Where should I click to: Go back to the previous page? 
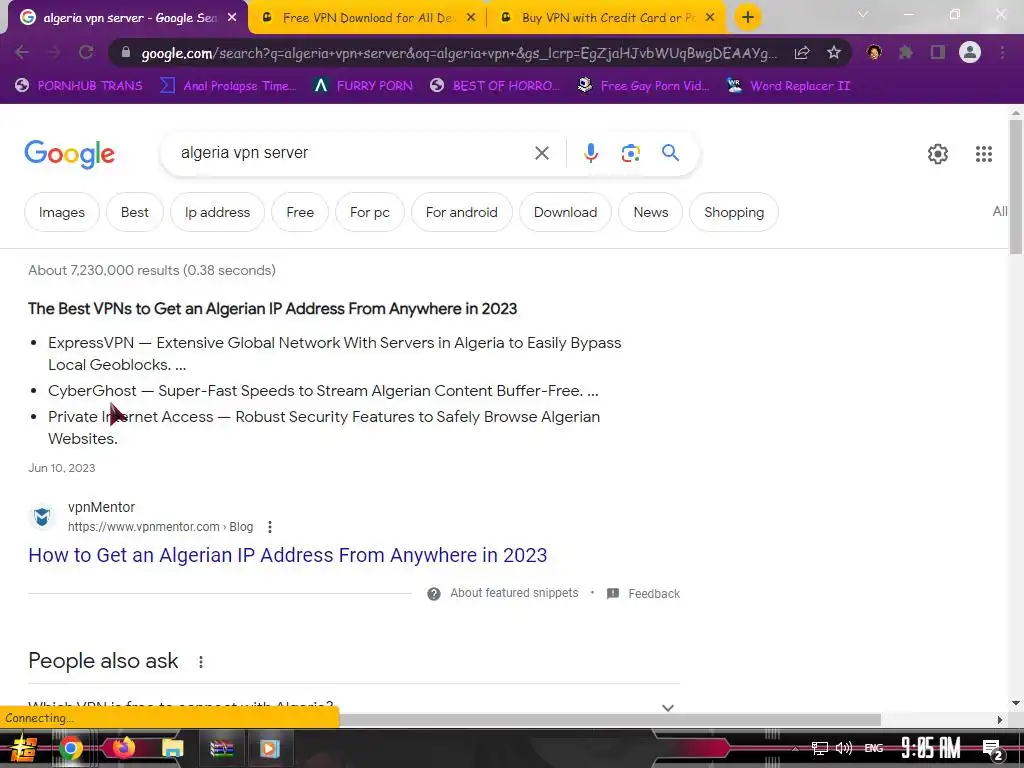click(x=22, y=53)
